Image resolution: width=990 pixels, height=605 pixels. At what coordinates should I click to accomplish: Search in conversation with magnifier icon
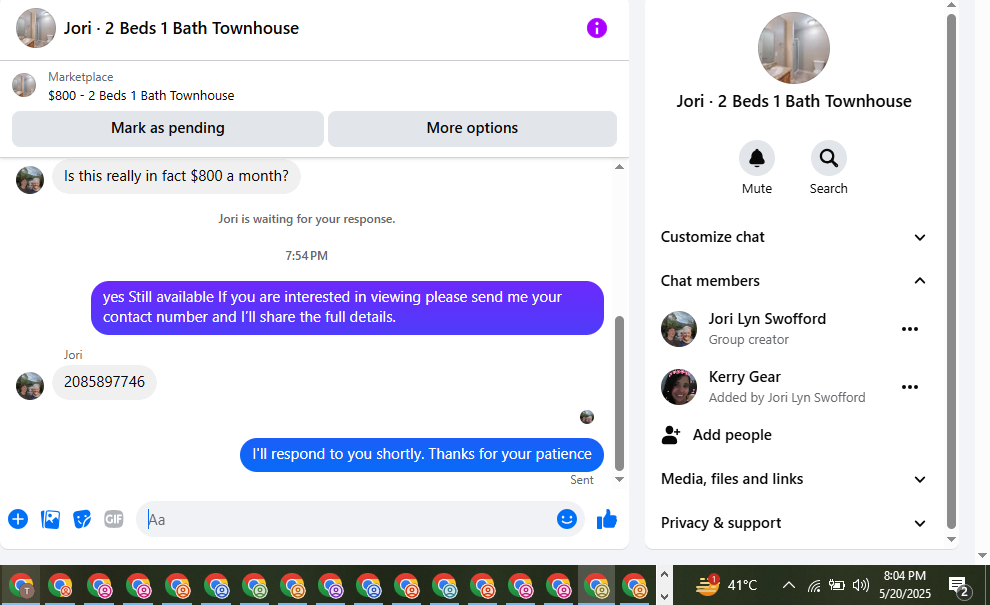pos(828,158)
